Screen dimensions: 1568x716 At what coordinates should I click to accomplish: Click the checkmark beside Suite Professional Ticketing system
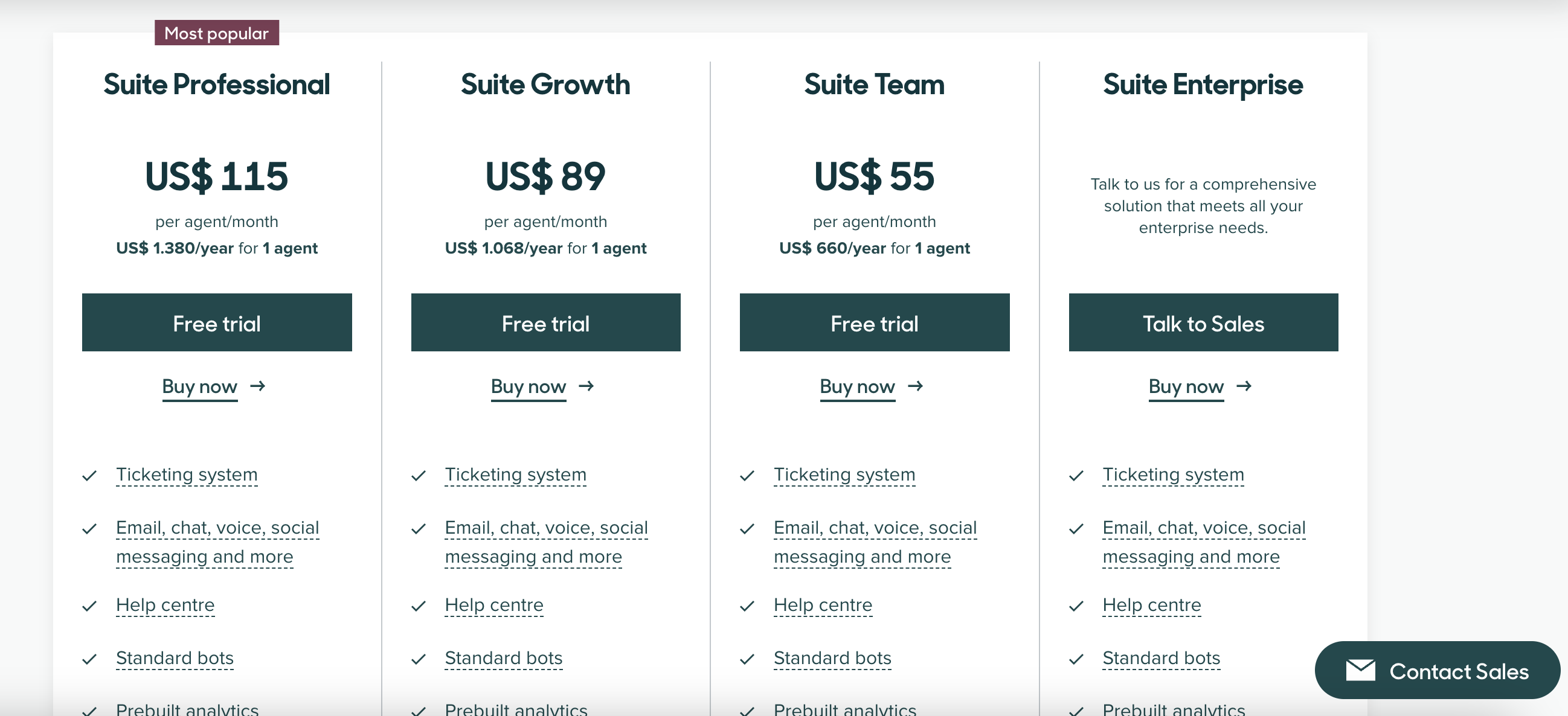pyautogui.click(x=90, y=475)
